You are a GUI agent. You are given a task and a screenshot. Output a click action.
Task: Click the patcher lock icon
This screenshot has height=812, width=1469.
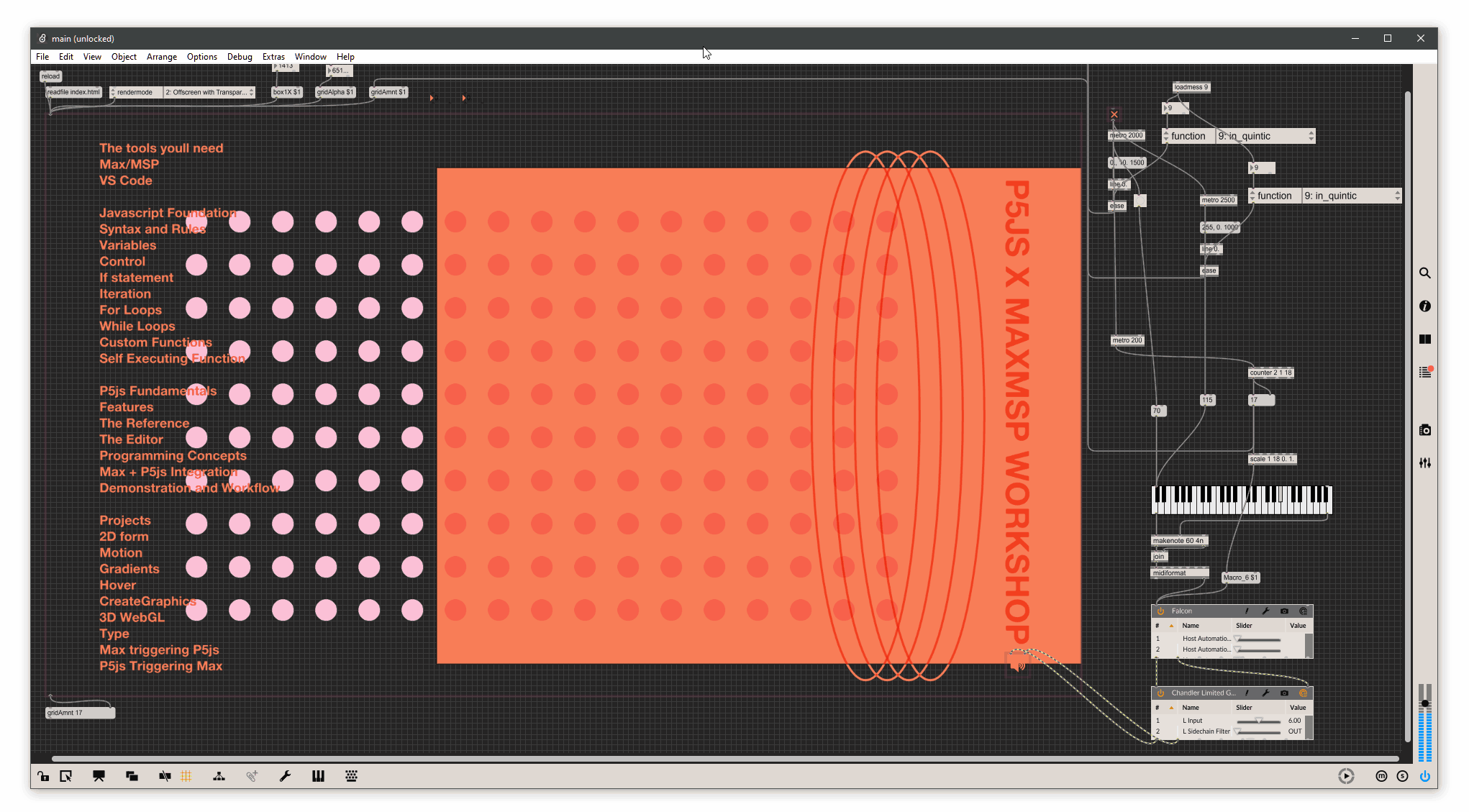[43, 776]
